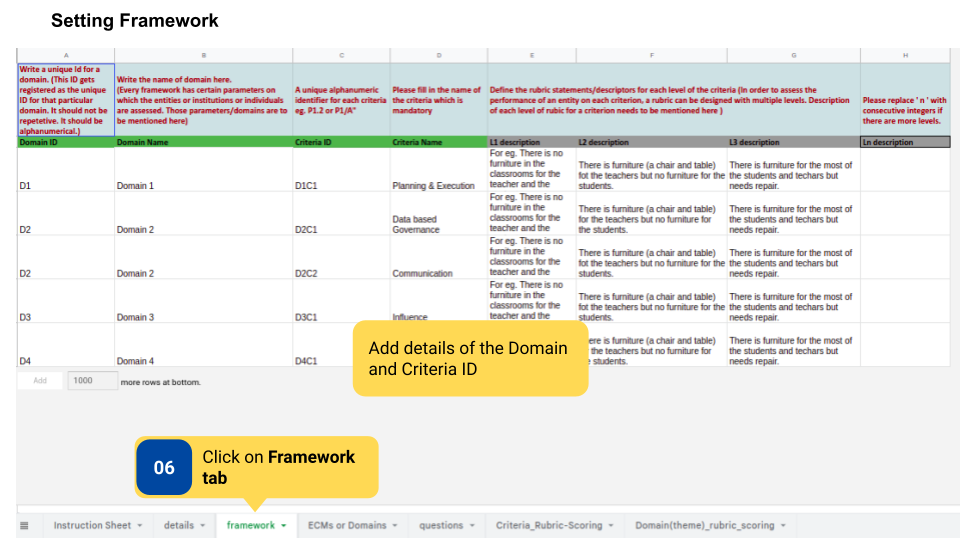Viewport: 960px width, 540px height.
Task: Select the ECMs or Domains sheet tab
Action: click(346, 525)
